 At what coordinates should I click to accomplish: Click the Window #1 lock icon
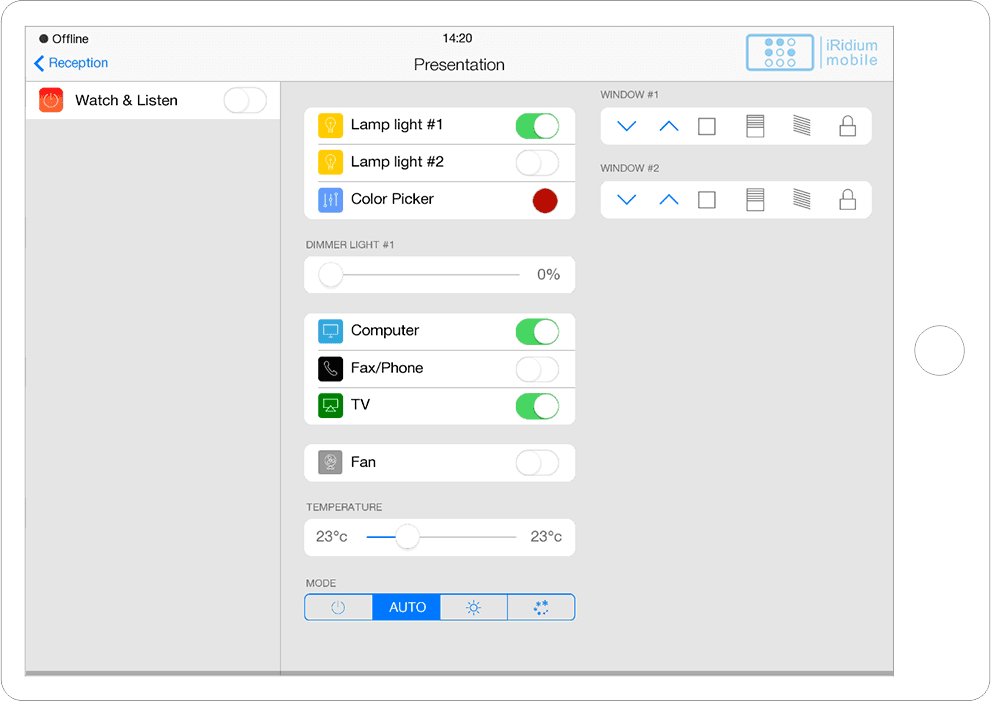(x=847, y=126)
